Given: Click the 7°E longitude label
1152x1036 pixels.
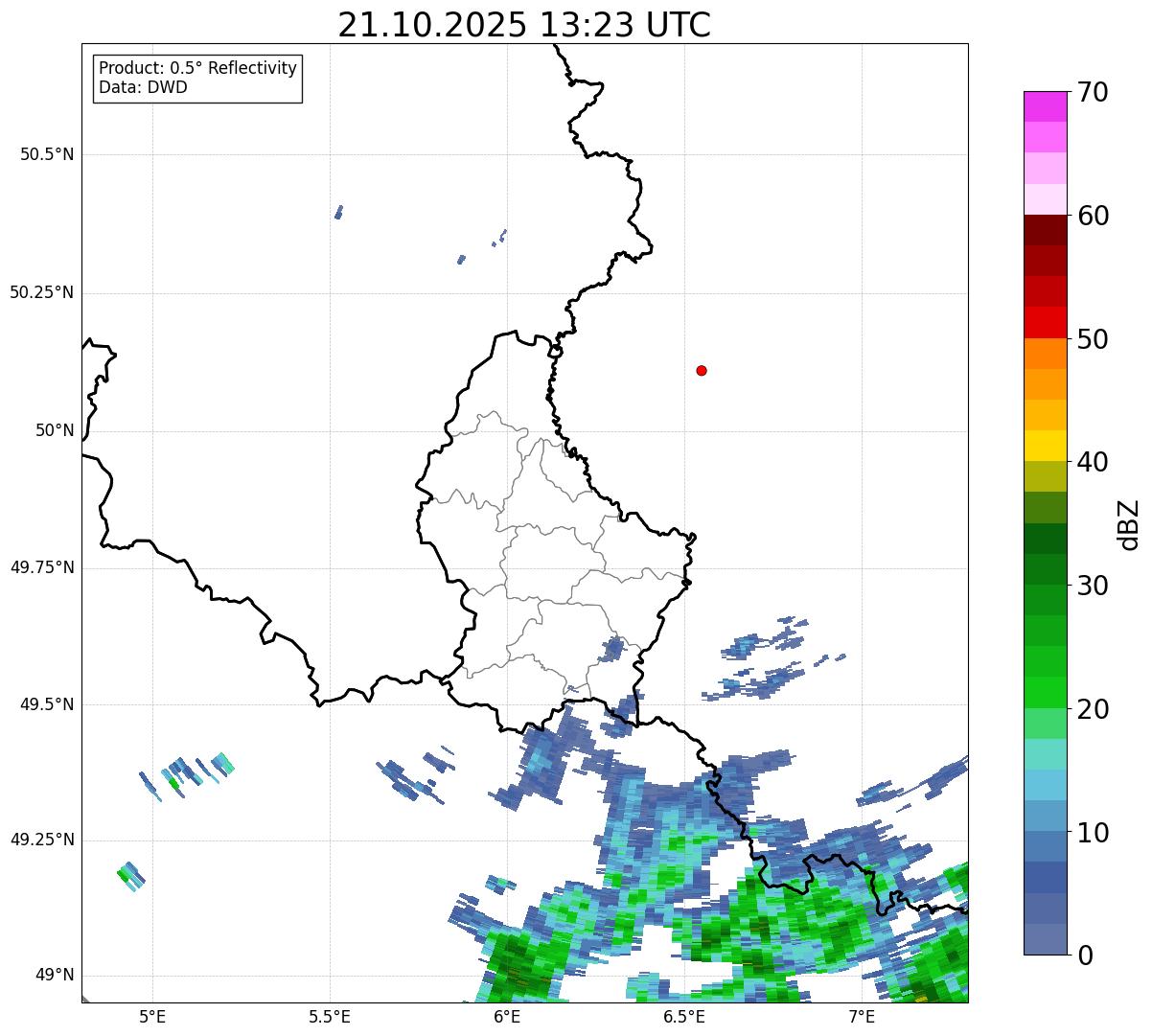Looking at the screenshot, I should pos(862,1016).
